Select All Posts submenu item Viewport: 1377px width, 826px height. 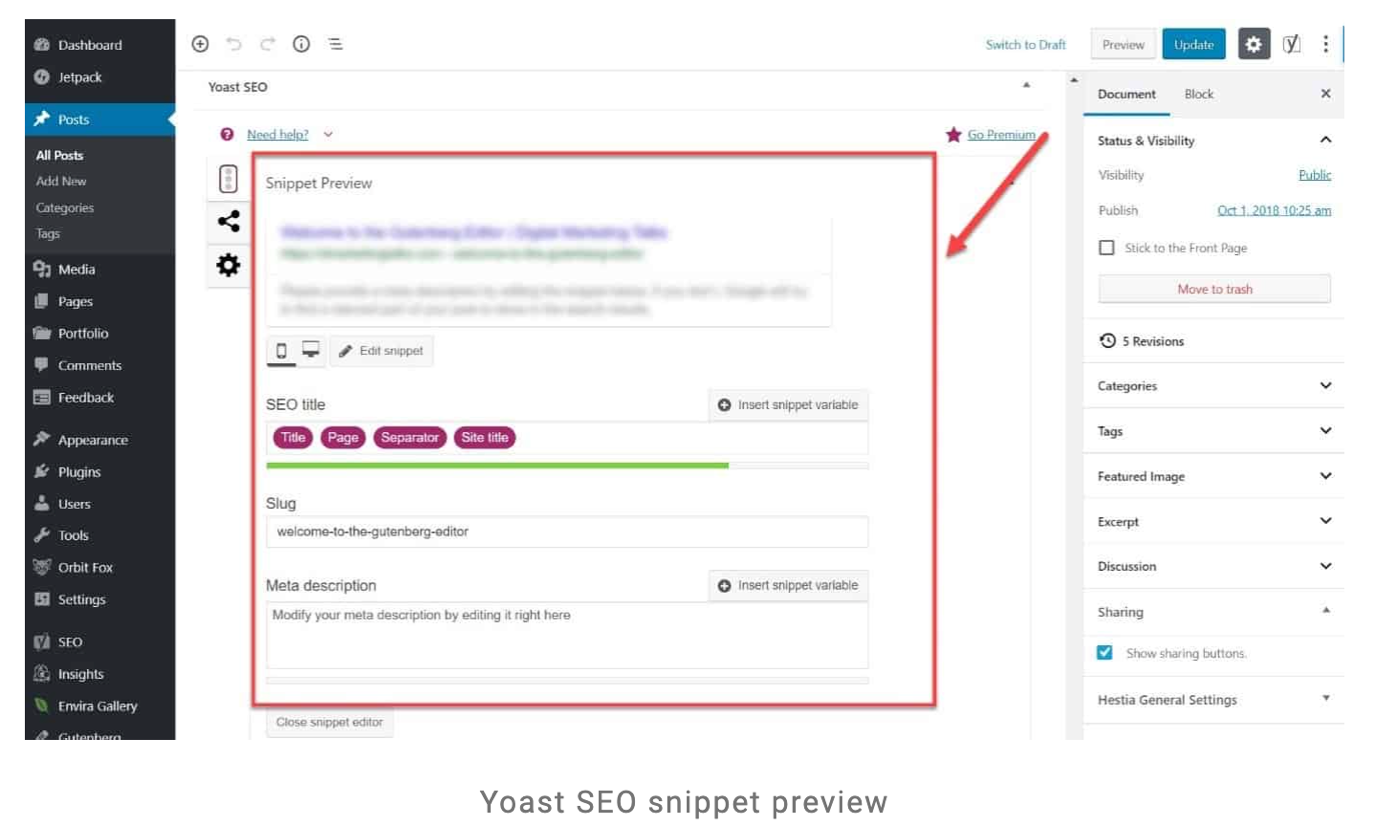tap(60, 155)
